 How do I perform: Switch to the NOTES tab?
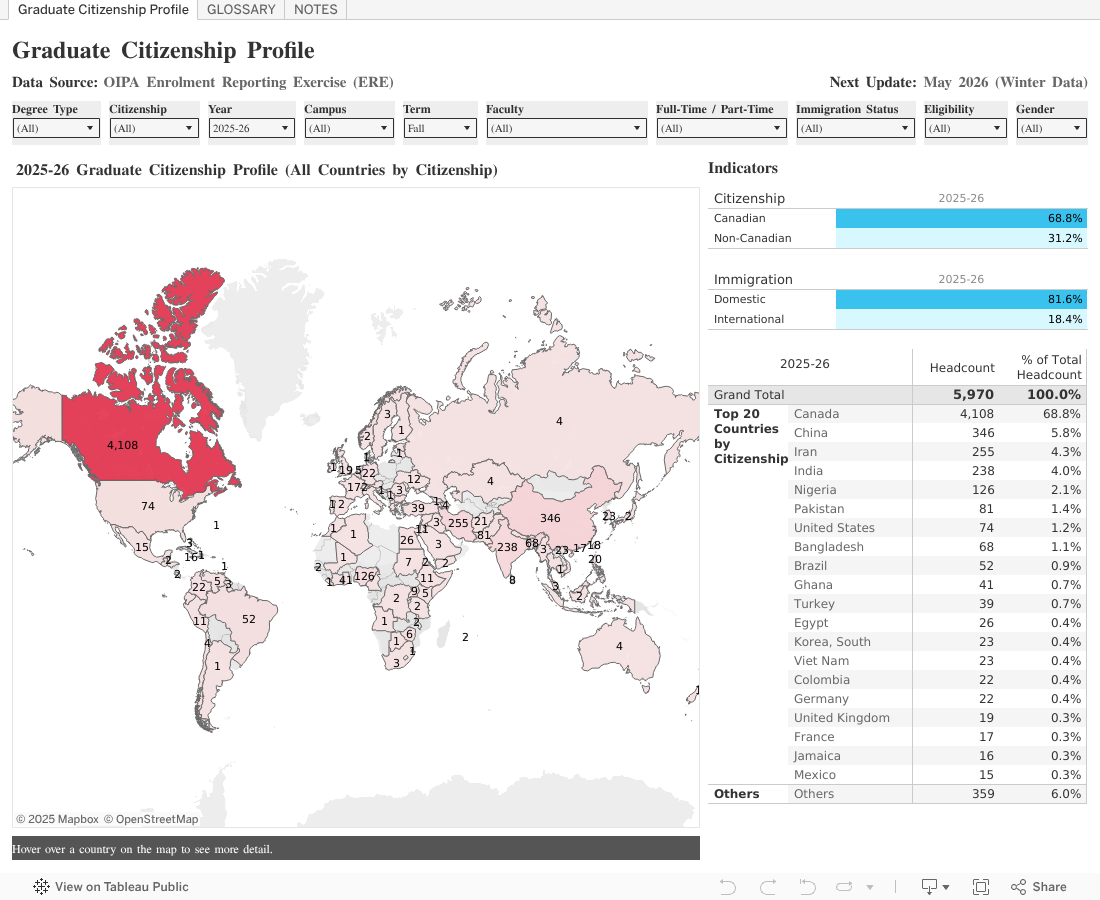click(316, 10)
